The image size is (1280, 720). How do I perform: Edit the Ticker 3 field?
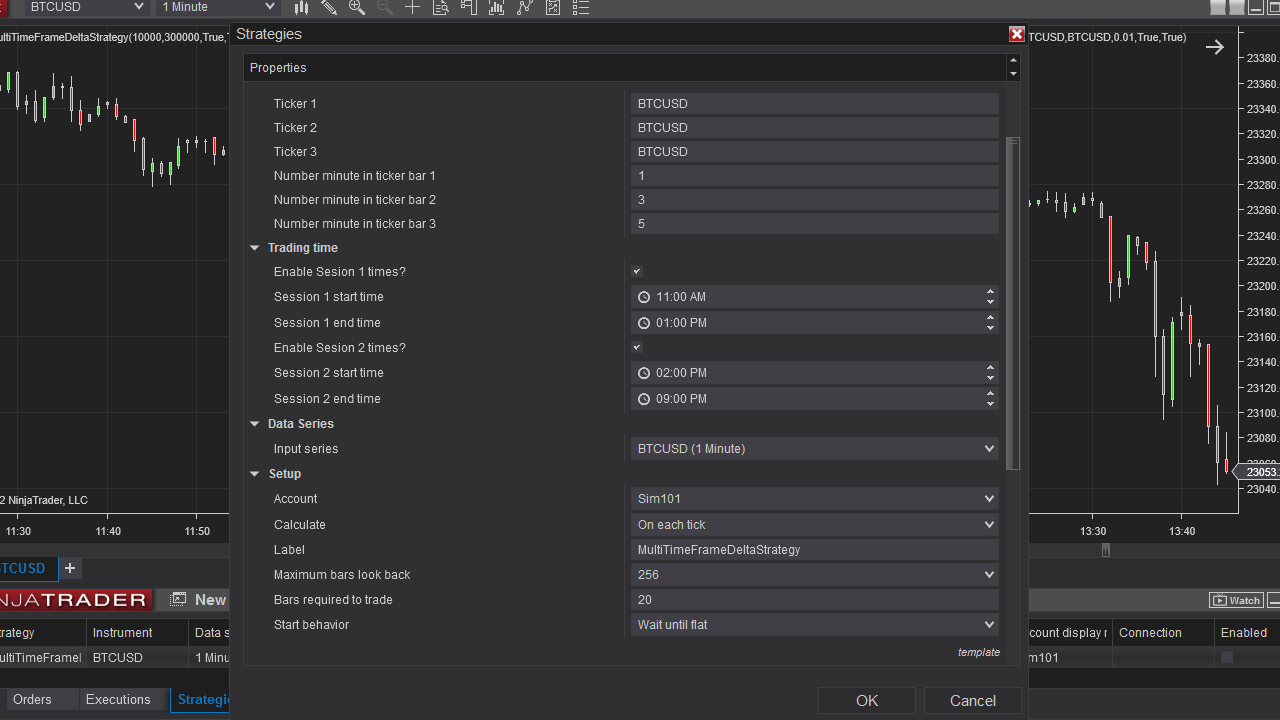tap(815, 152)
